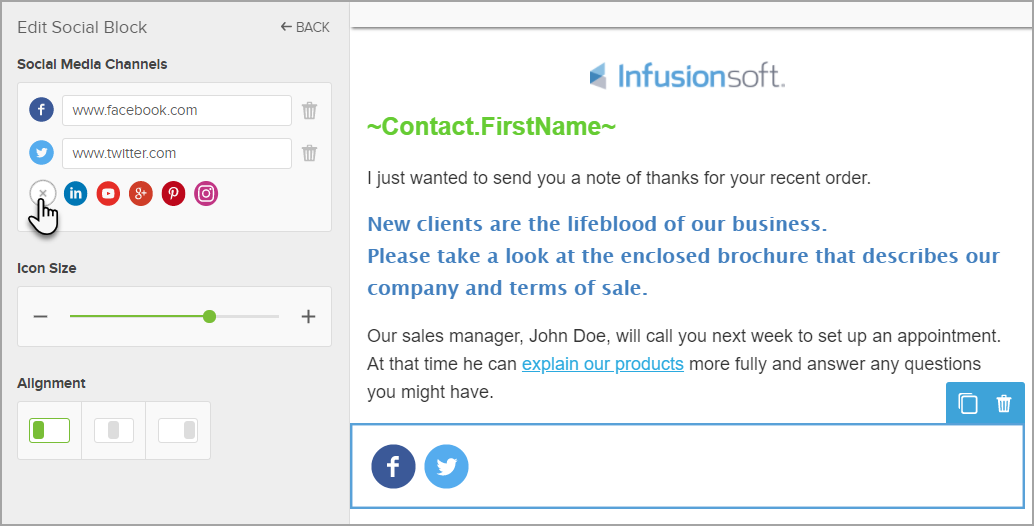This screenshot has width=1034, height=526.
Task: Increase icon size with plus button
Action: click(x=308, y=317)
